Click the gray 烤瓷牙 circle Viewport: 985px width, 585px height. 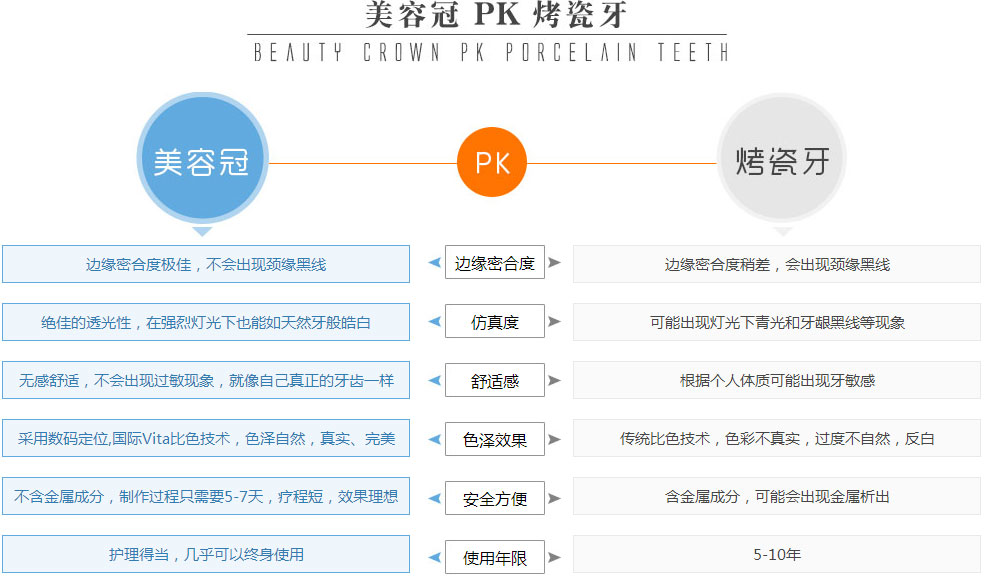pyautogui.click(x=781, y=162)
